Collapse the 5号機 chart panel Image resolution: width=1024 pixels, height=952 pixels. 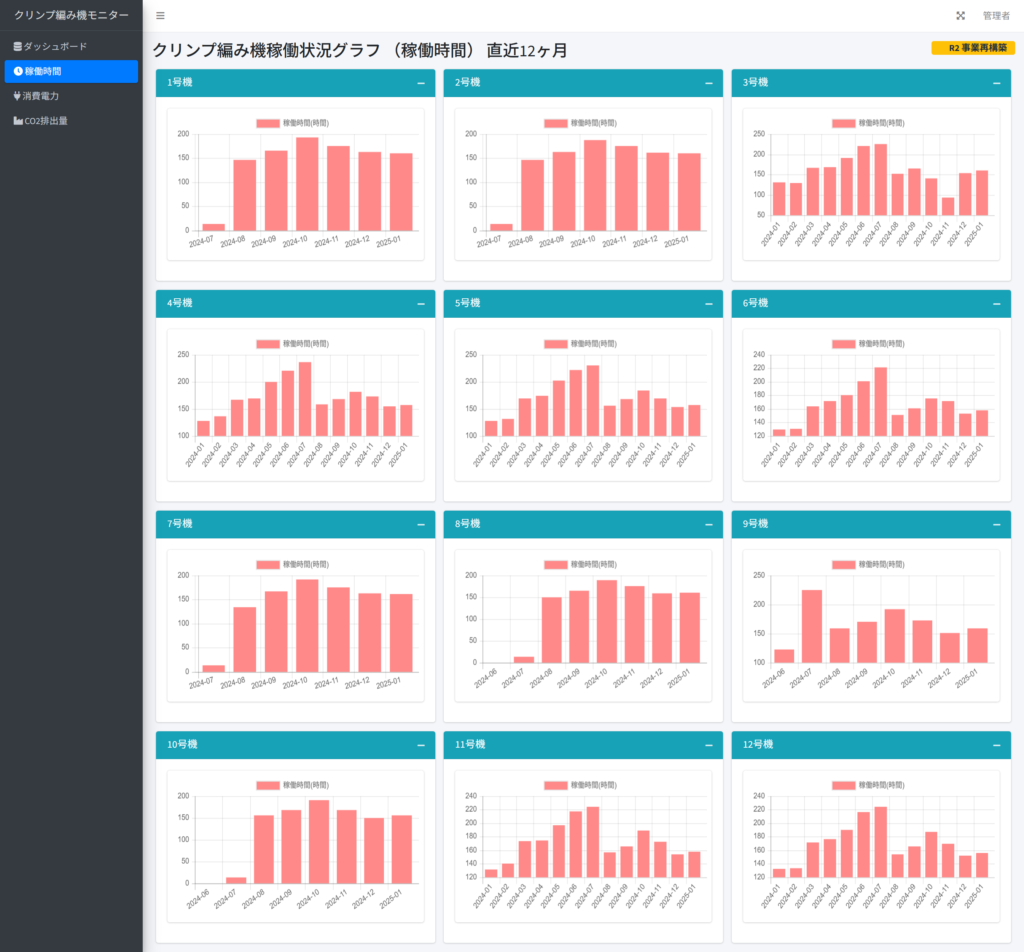709,304
